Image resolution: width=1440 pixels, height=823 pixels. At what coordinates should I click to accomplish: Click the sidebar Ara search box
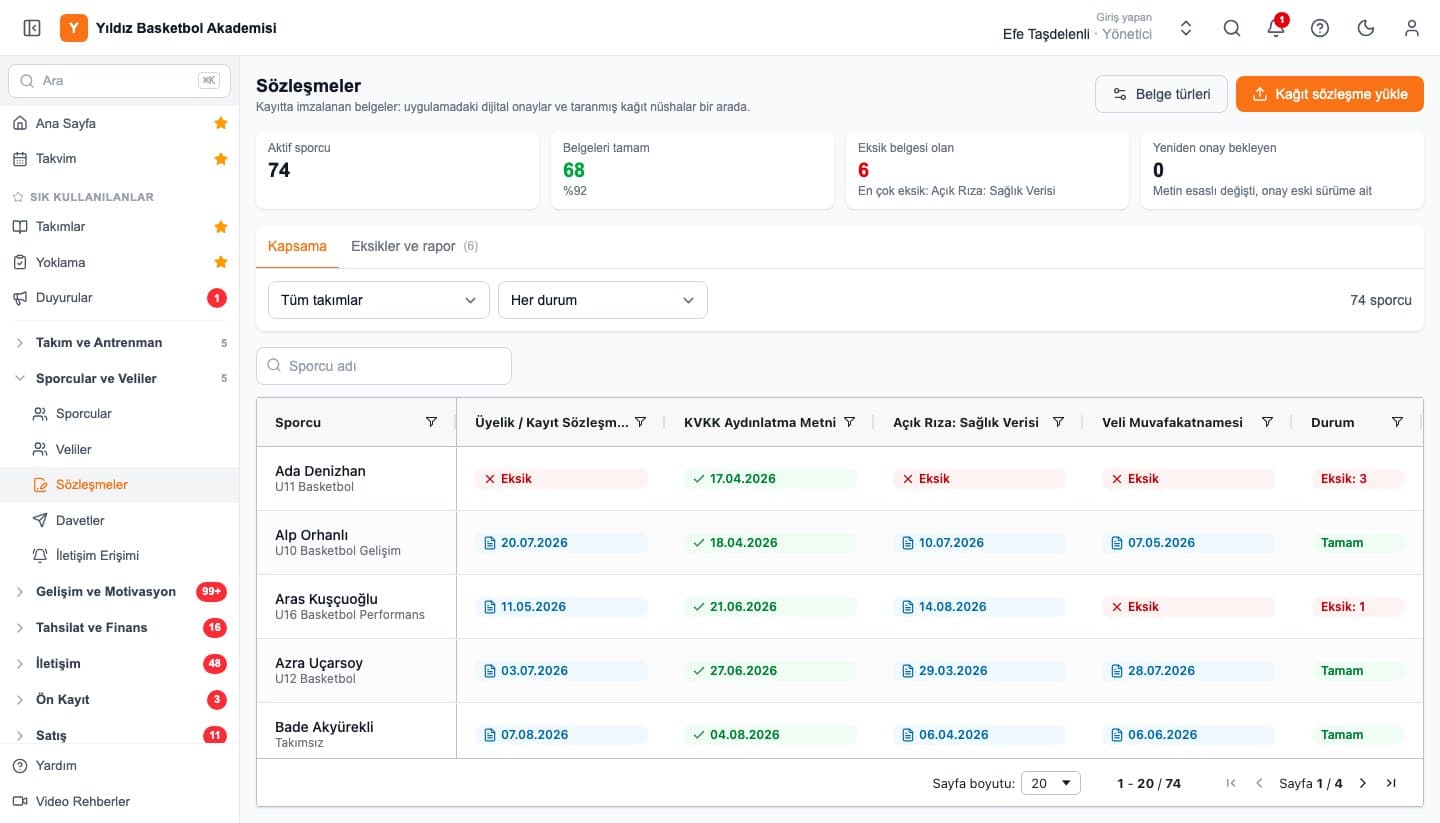[x=119, y=80]
